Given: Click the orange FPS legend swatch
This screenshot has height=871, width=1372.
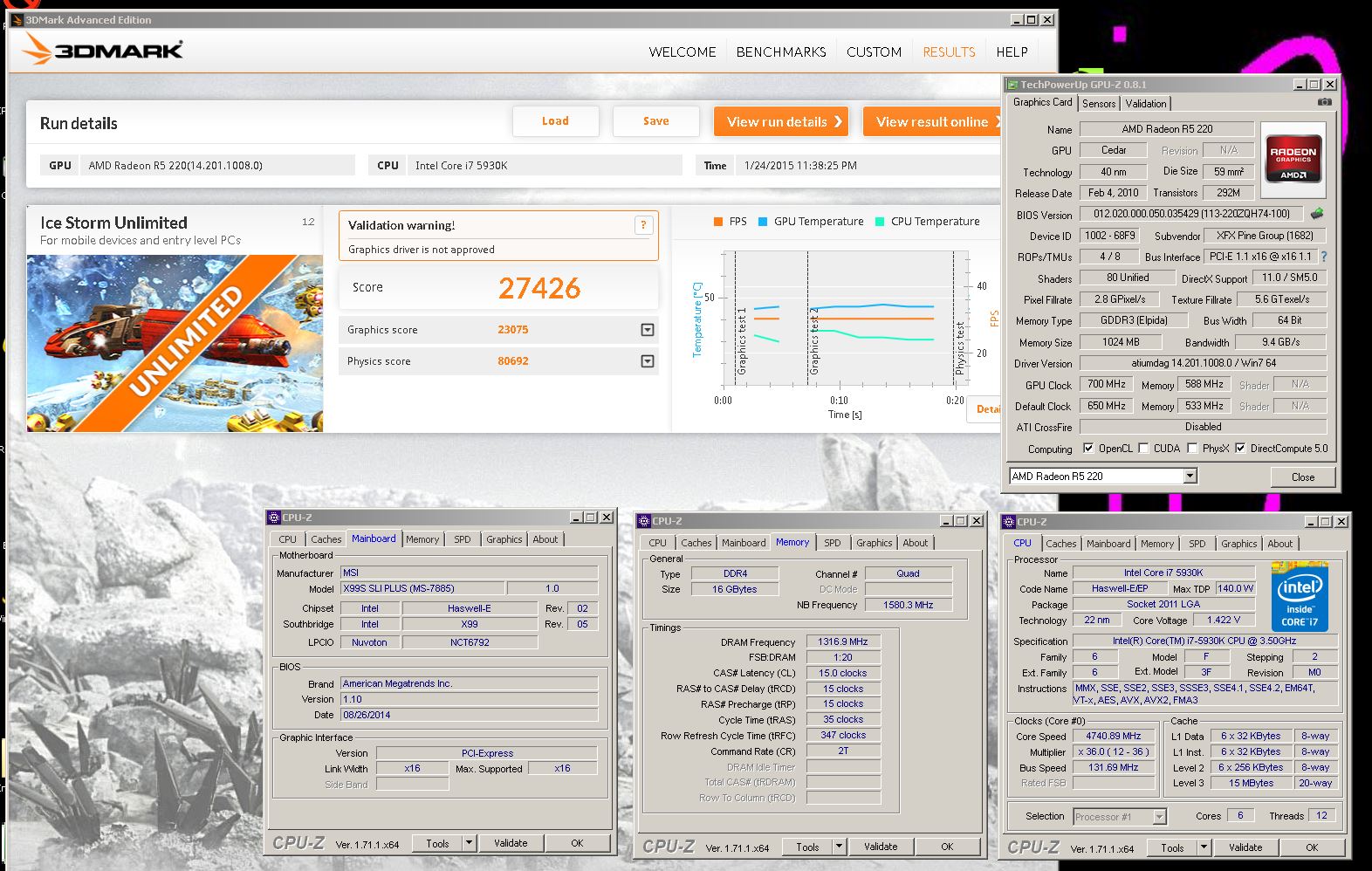Looking at the screenshot, I should coord(717,222).
